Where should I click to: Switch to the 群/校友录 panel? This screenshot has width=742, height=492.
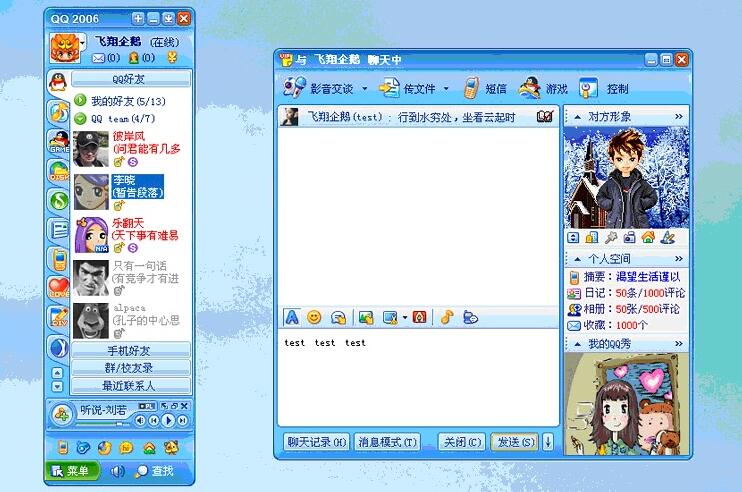click(x=131, y=368)
